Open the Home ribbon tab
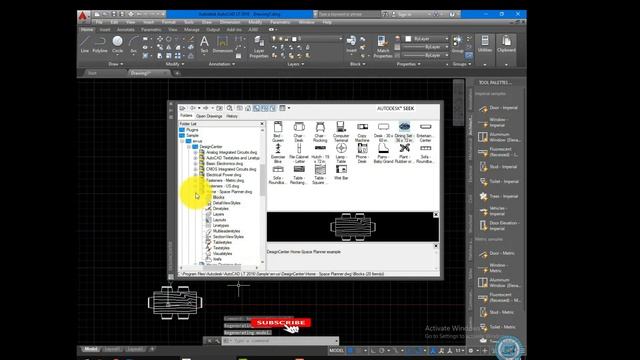 (87, 30)
